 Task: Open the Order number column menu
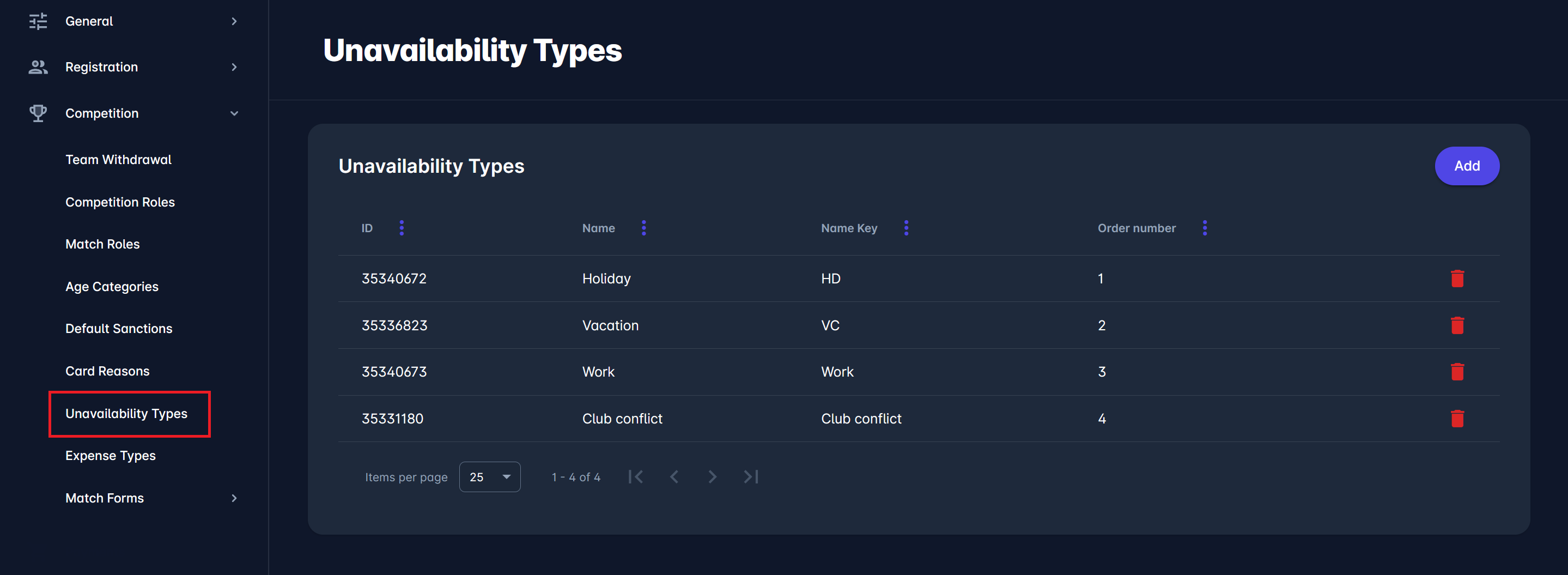click(1204, 228)
